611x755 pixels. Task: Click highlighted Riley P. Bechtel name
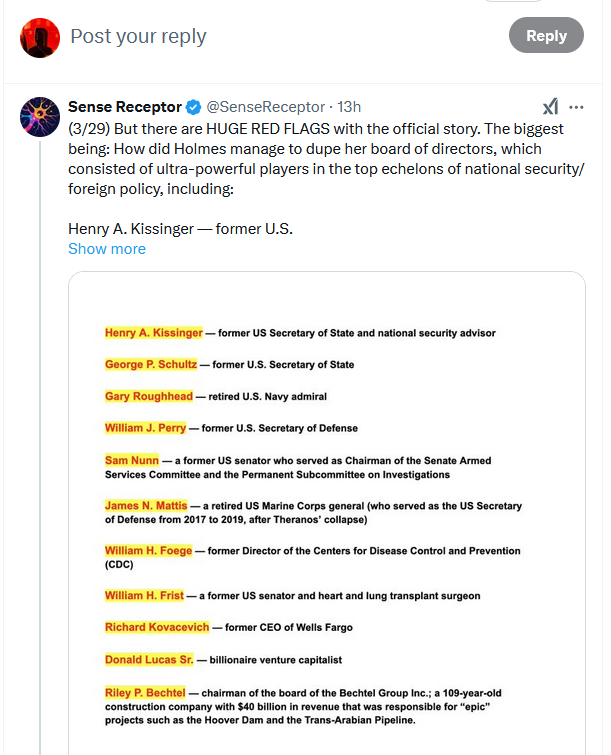[145, 693]
